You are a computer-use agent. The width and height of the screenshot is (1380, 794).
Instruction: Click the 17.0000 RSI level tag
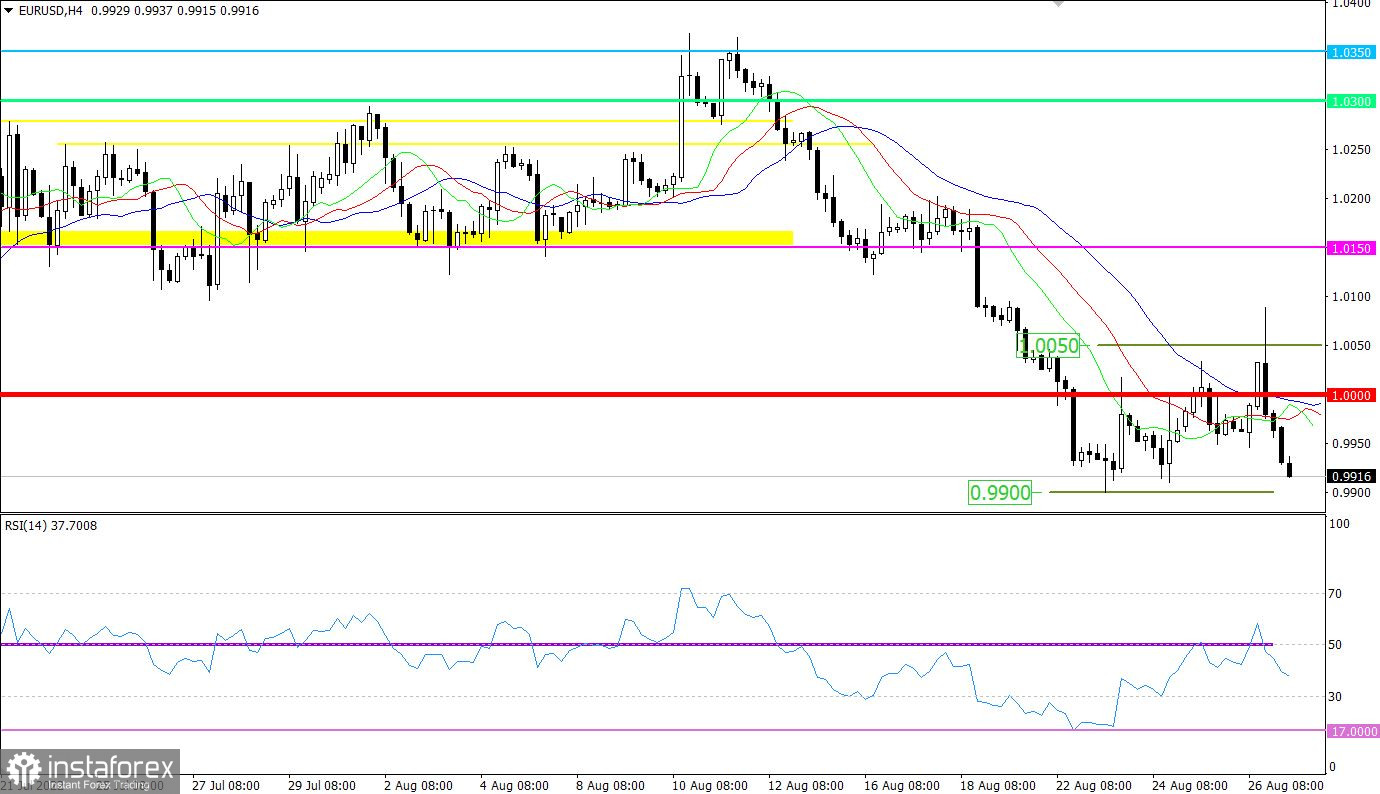1352,731
